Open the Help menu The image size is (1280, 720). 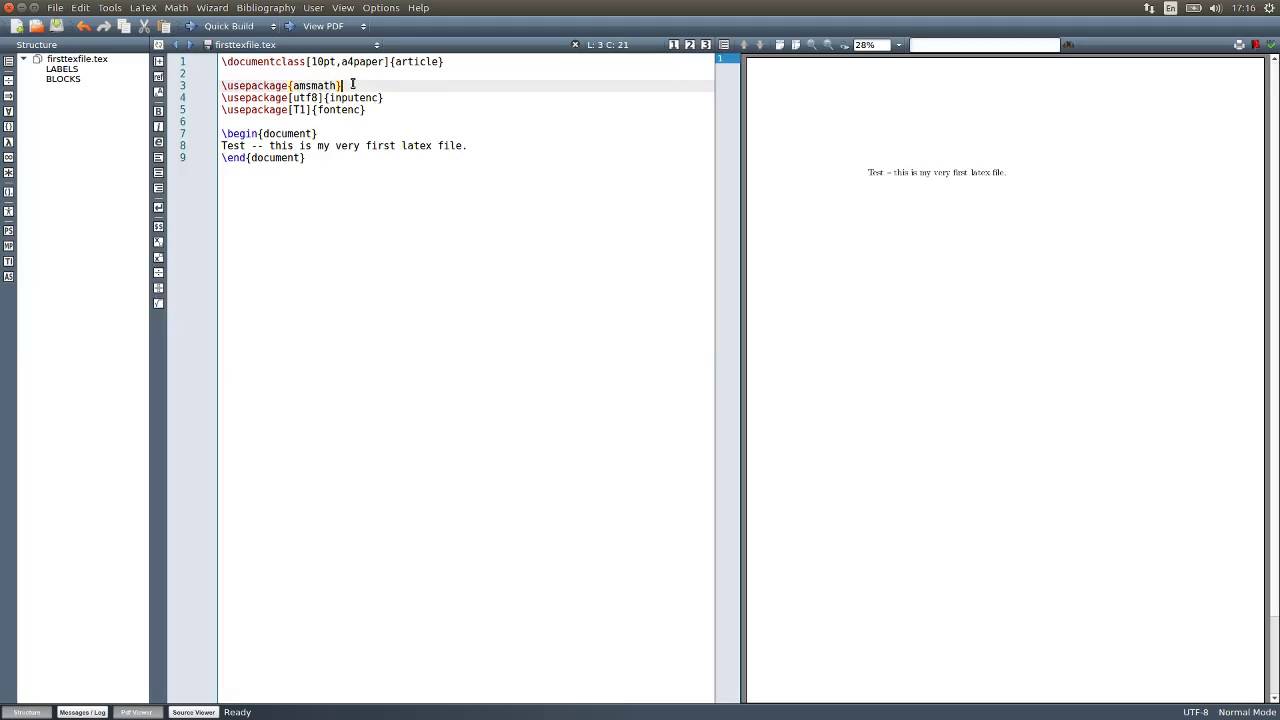click(418, 8)
